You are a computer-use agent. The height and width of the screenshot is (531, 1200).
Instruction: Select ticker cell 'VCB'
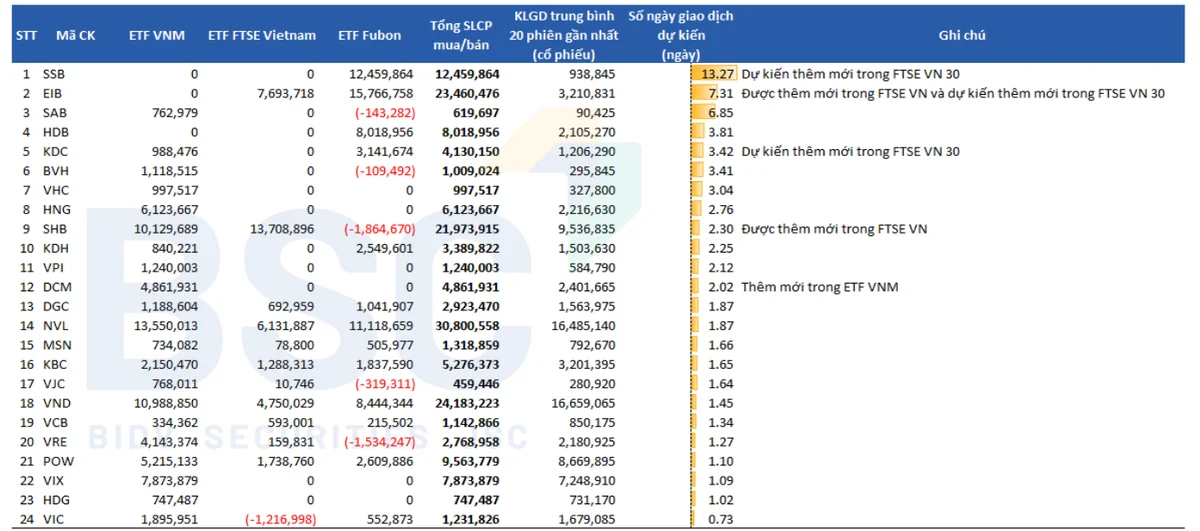55,422
